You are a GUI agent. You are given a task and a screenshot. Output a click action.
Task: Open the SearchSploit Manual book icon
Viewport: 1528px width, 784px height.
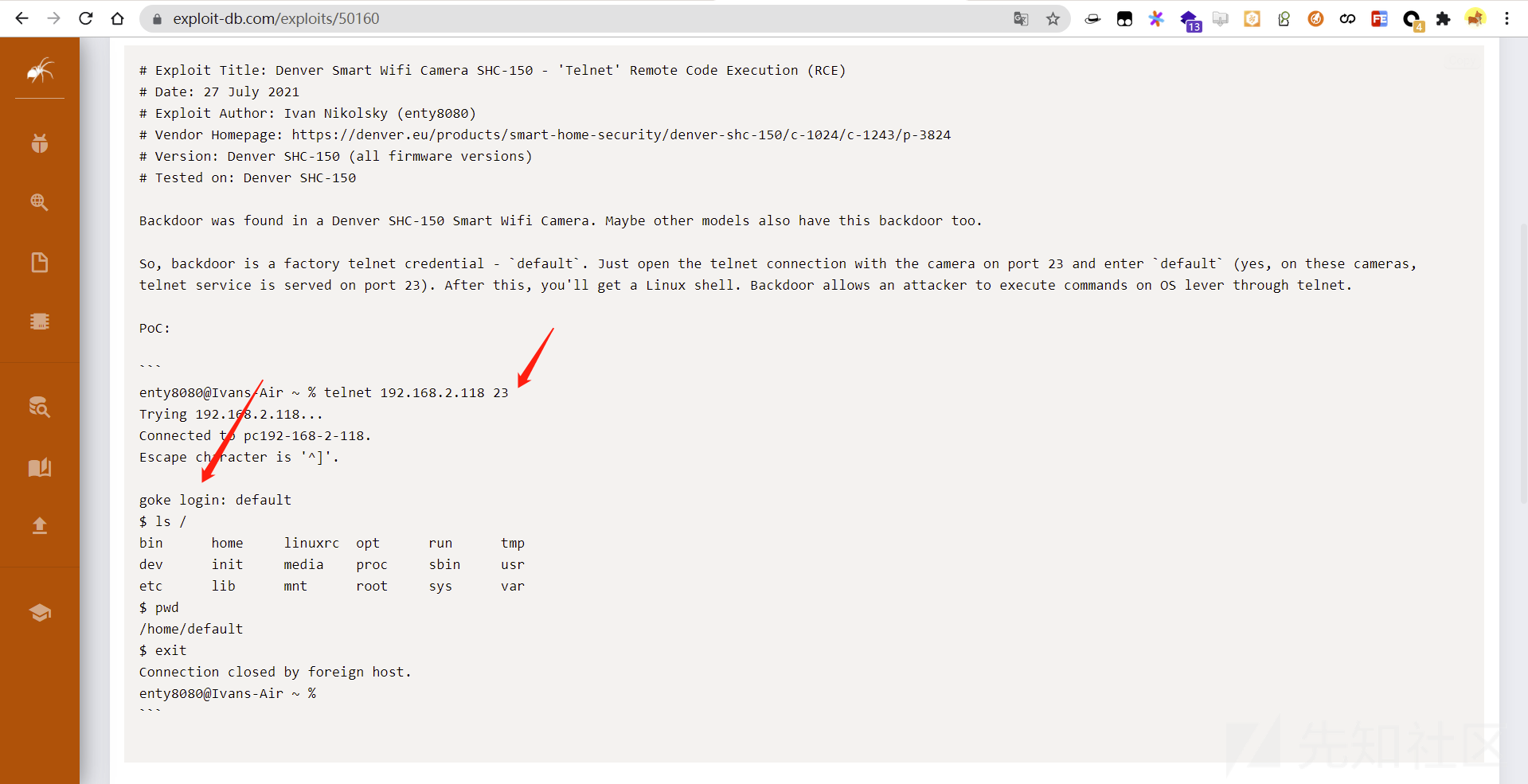(40, 467)
